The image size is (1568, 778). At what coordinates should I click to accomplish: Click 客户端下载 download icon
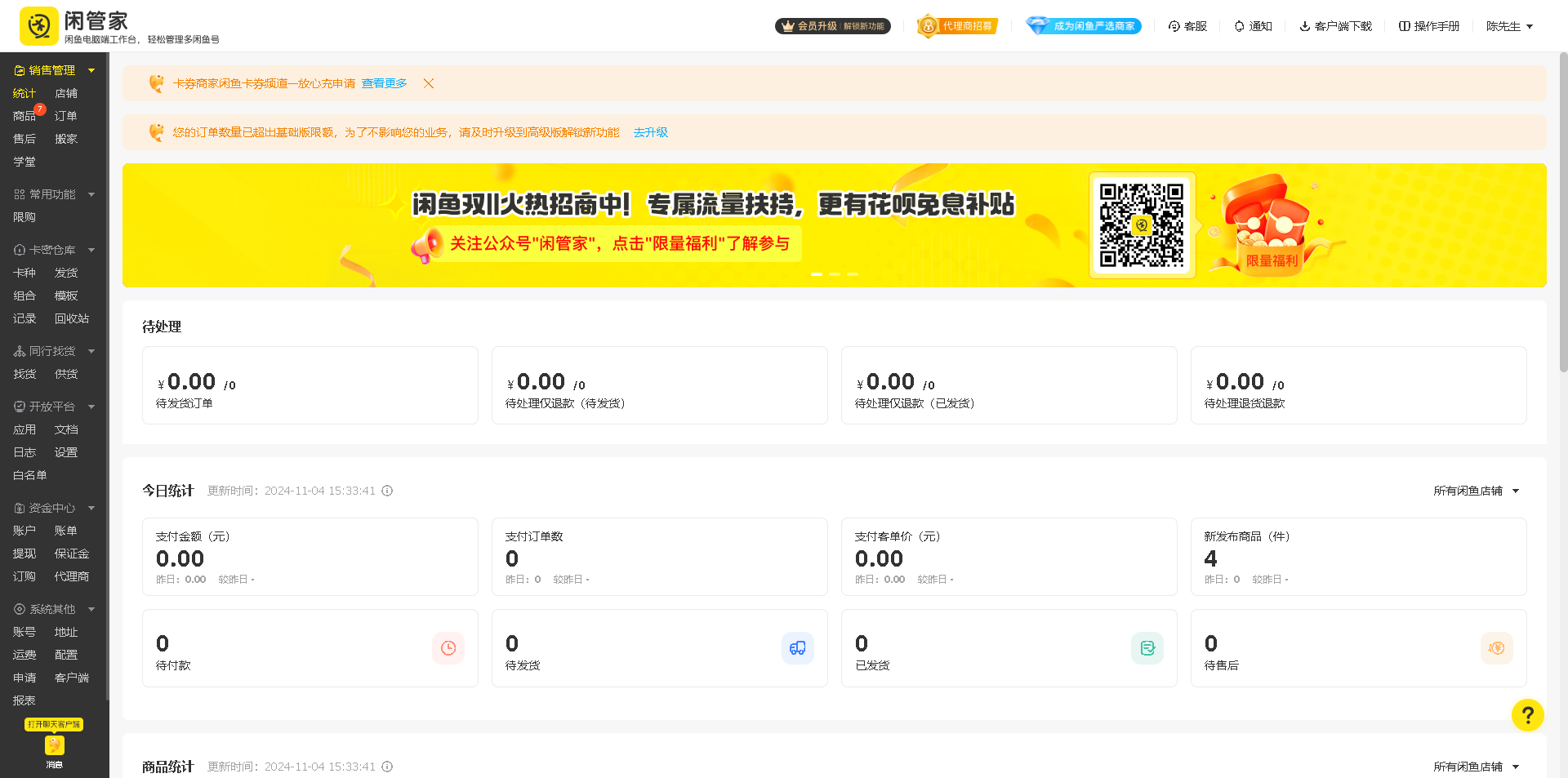click(1305, 26)
